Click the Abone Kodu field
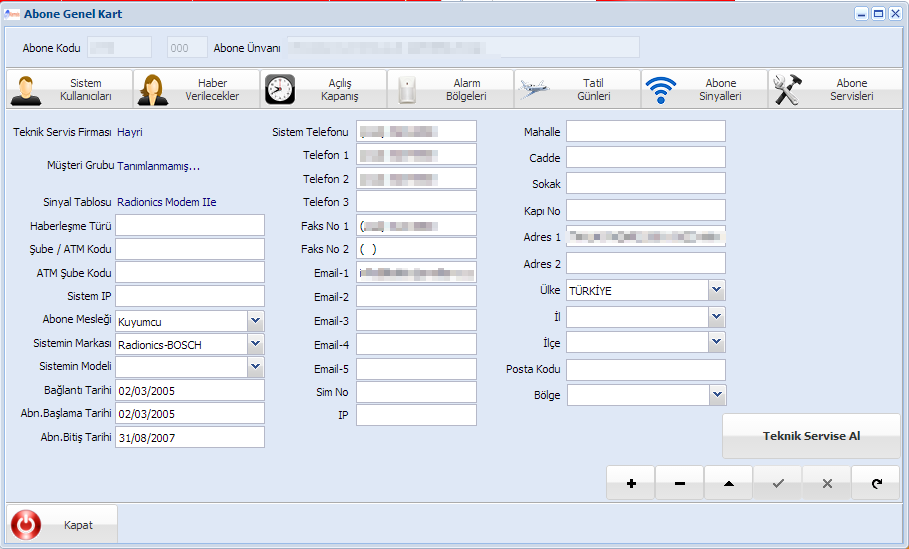The image size is (909, 549). [119, 48]
